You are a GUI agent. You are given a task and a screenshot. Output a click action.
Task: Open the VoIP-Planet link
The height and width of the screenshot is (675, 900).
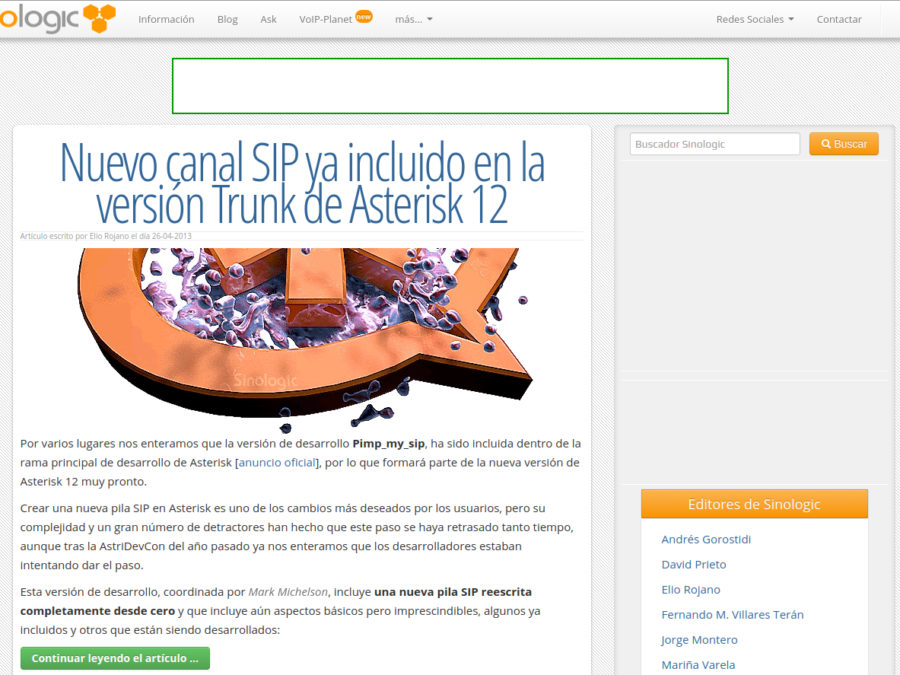(x=325, y=19)
